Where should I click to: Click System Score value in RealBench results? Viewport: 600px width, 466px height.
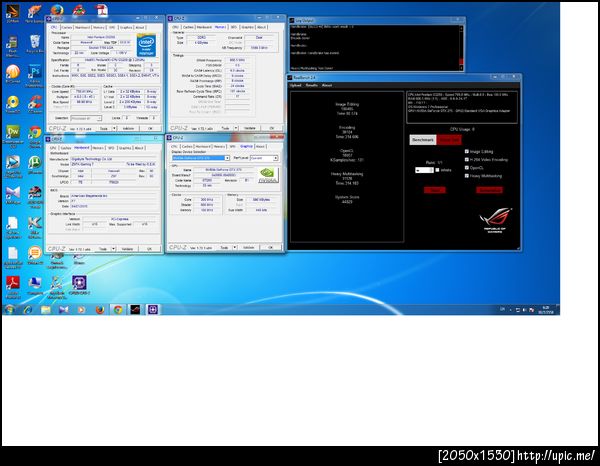click(x=347, y=201)
